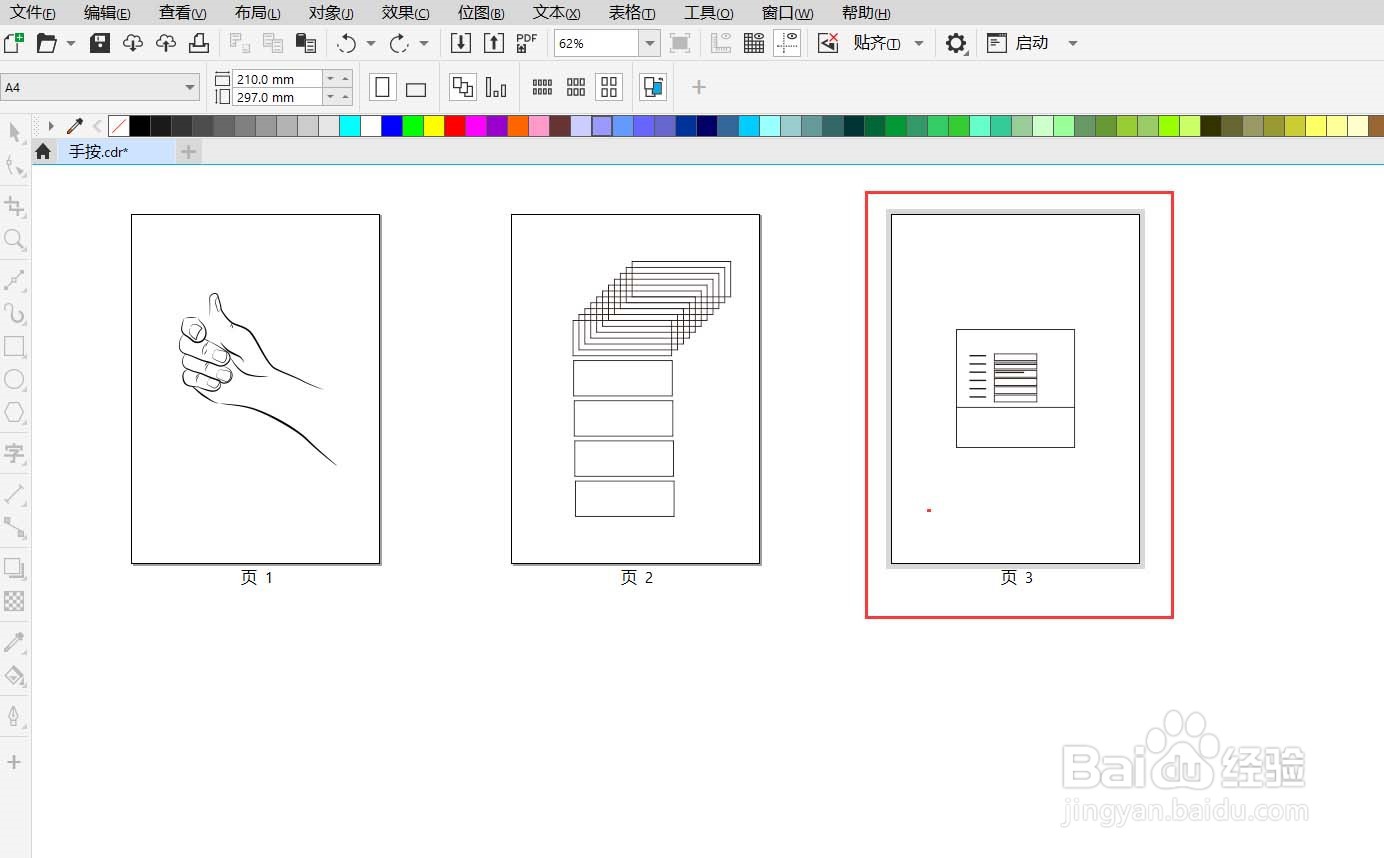Undo the last action
The image size is (1384, 858).
(x=347, y=43)
